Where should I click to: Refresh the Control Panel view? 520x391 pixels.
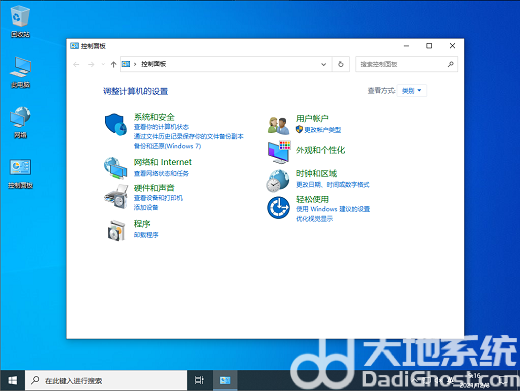click(341, 64)
